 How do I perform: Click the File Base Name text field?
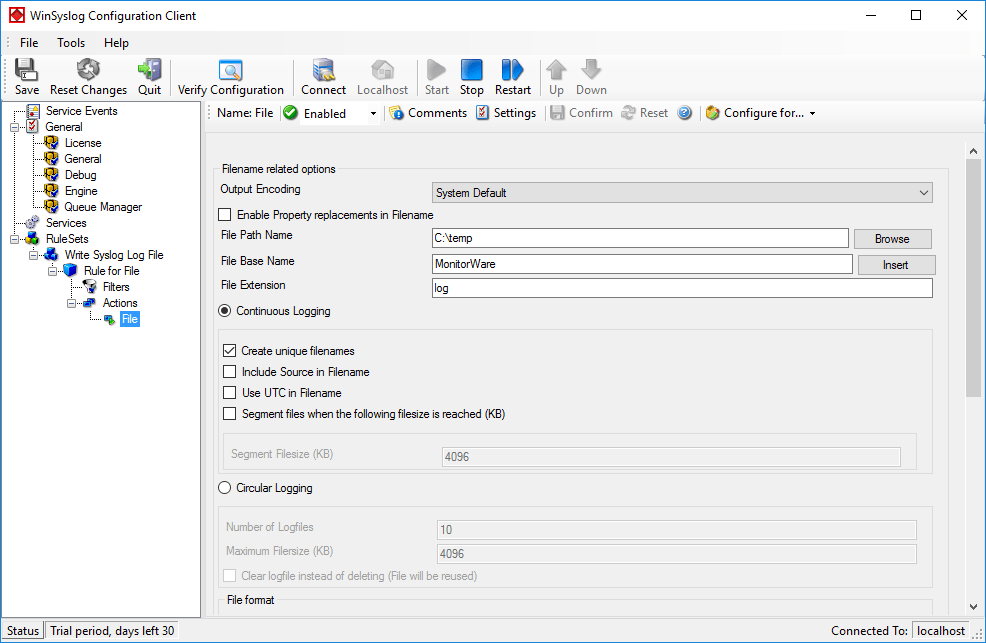(641, 264)
